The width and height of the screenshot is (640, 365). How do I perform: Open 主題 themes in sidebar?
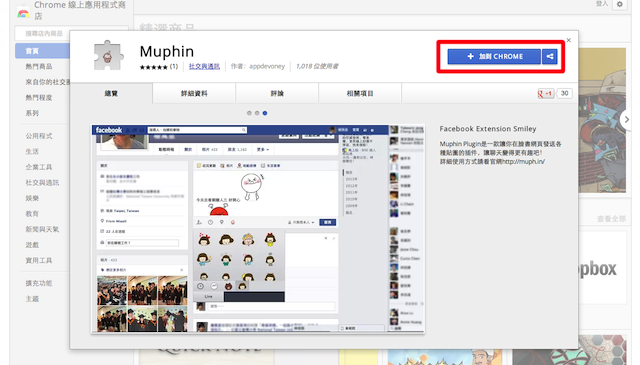click(32, 298)
